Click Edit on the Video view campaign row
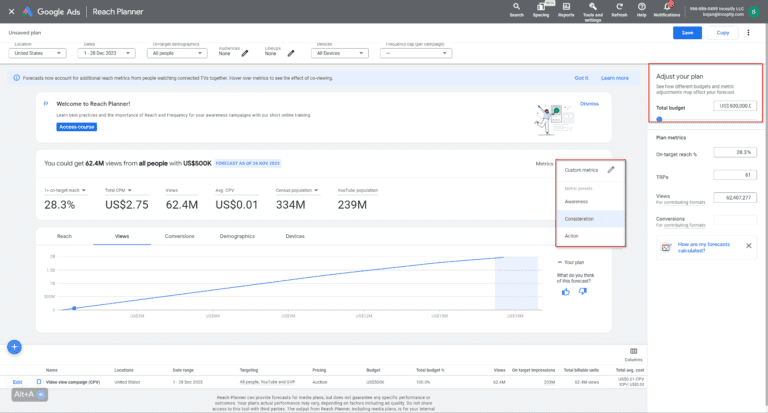Screen dimensions: 768x413 [17, 382]
